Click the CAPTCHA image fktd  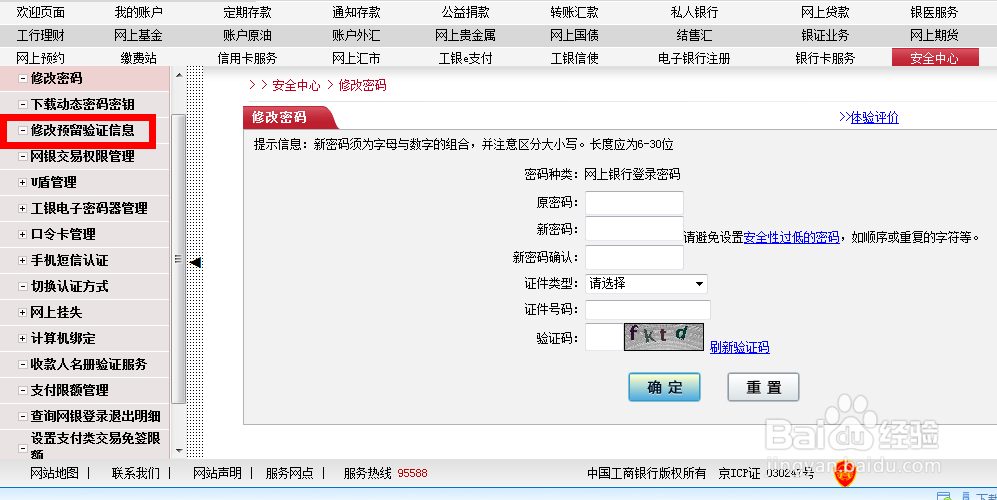[664, 337]
